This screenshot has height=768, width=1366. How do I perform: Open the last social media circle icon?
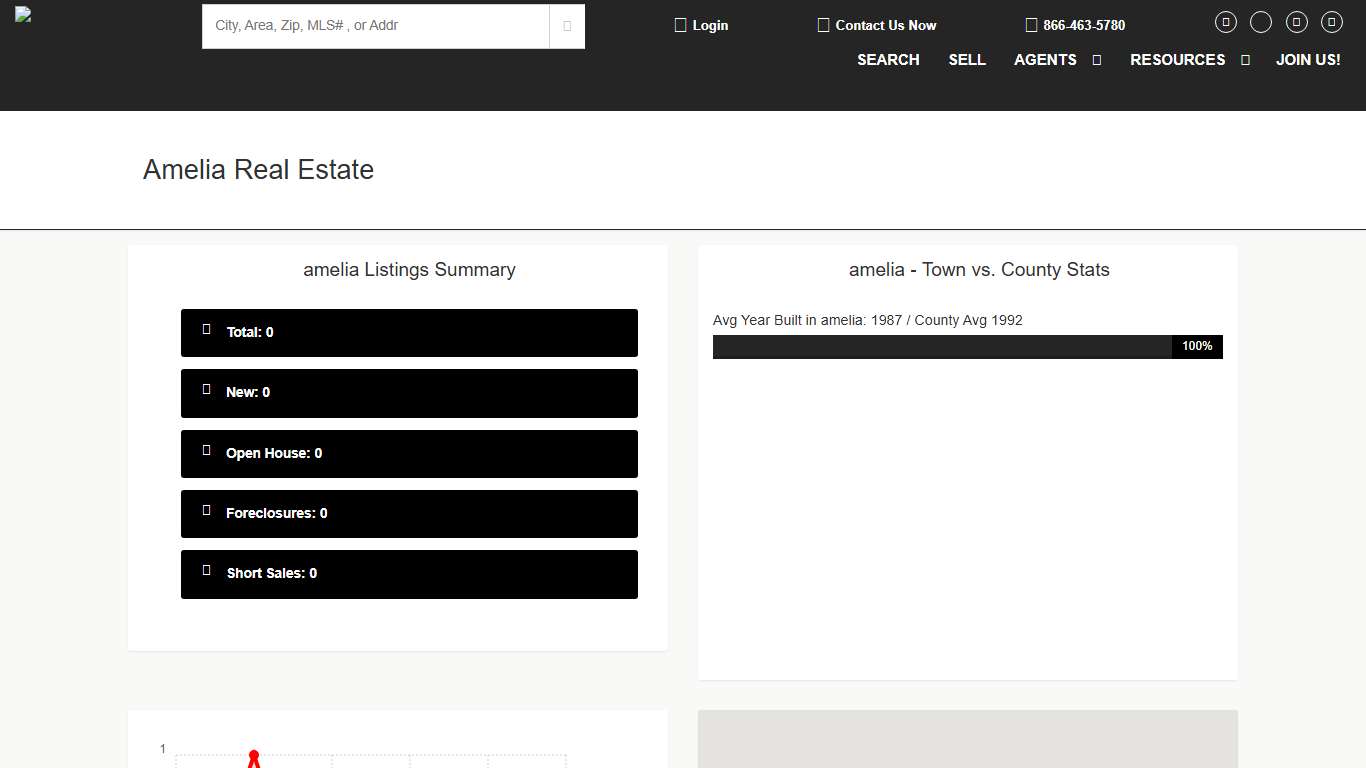[x=1331, y=21]
